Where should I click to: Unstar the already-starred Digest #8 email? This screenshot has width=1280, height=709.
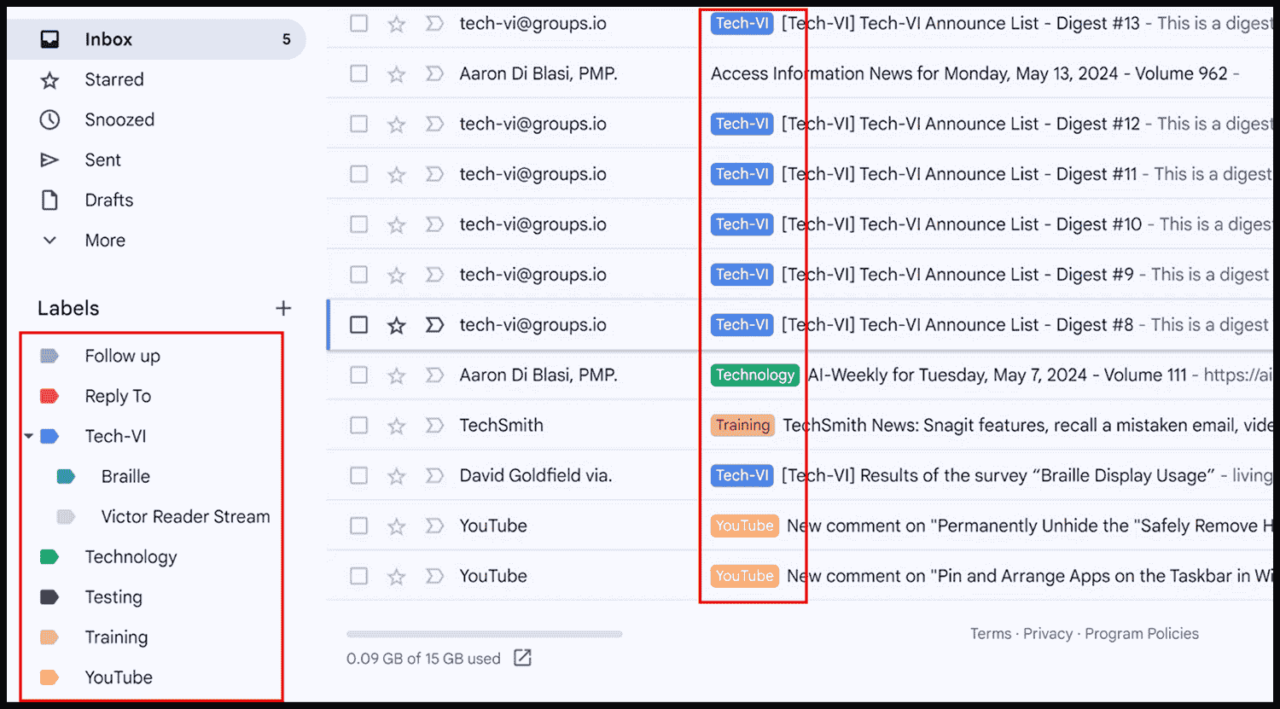[396, 324]
